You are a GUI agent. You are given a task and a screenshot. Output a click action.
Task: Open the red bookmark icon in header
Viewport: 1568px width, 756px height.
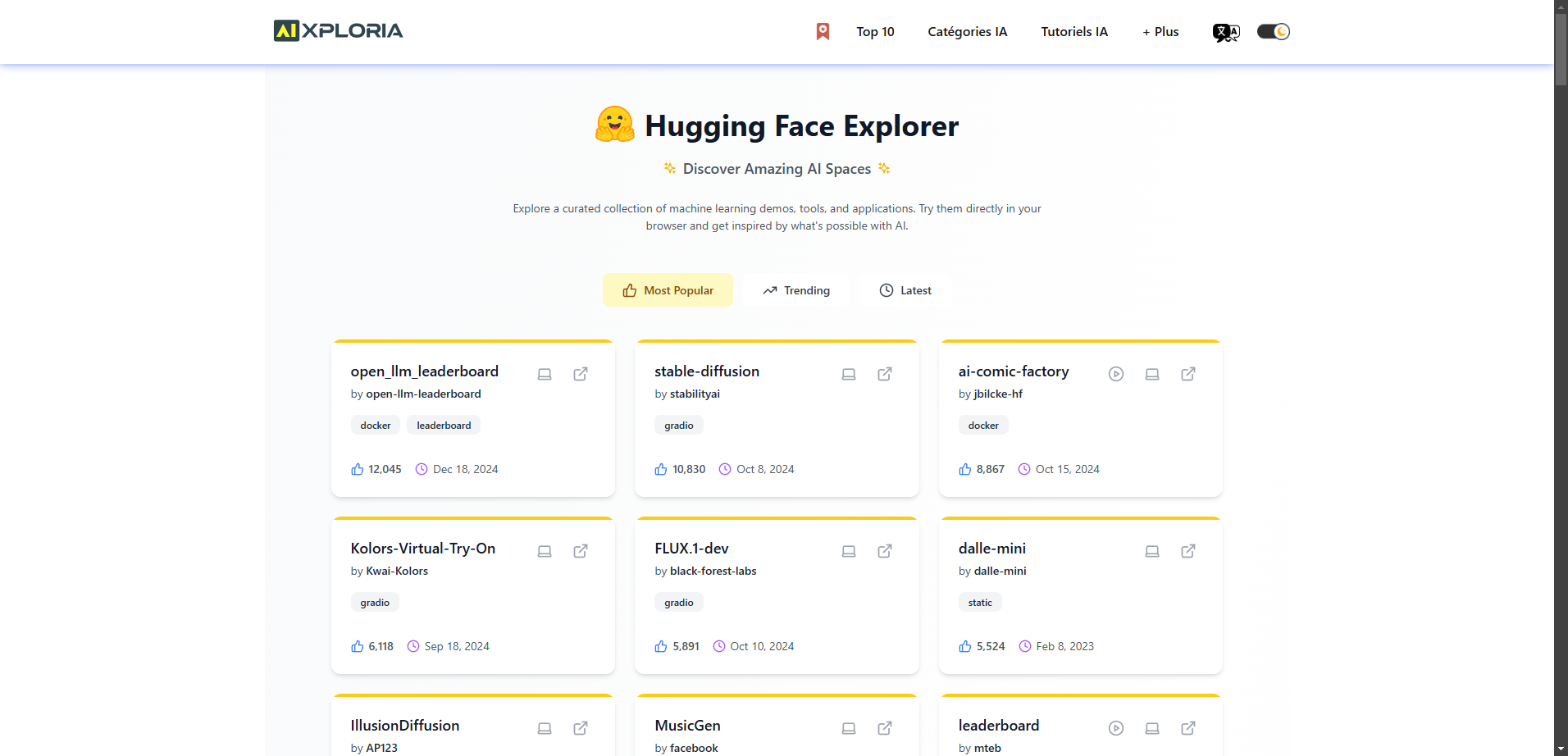tap(823, 31)
